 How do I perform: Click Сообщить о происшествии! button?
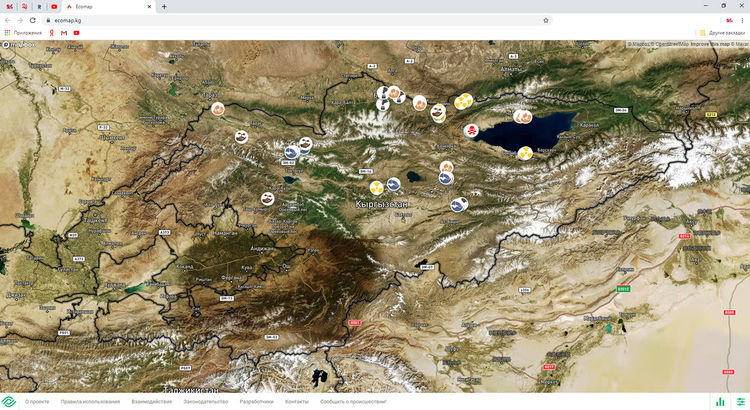point(352,401)
